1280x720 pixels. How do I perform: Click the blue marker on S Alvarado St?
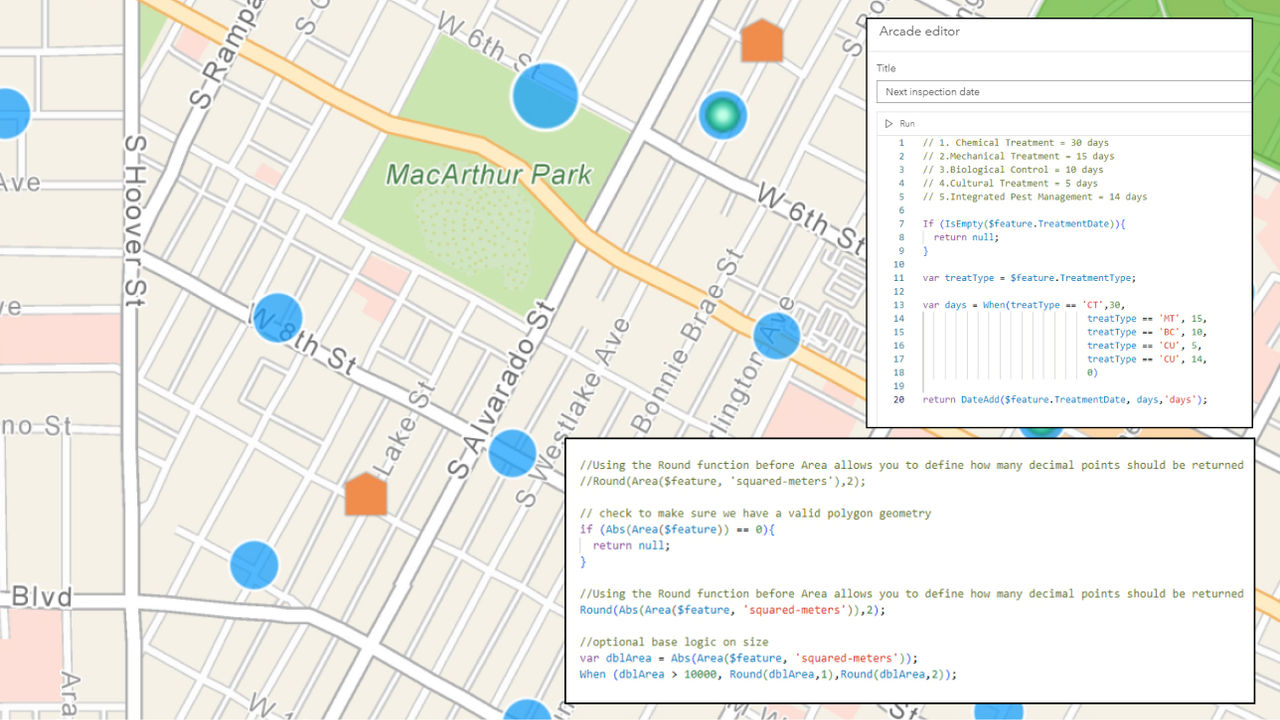(x=511, y=451)
